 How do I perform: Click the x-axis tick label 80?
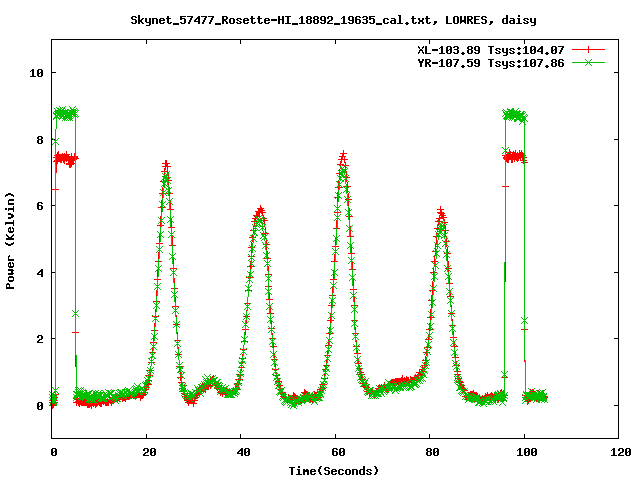(433, 452)
